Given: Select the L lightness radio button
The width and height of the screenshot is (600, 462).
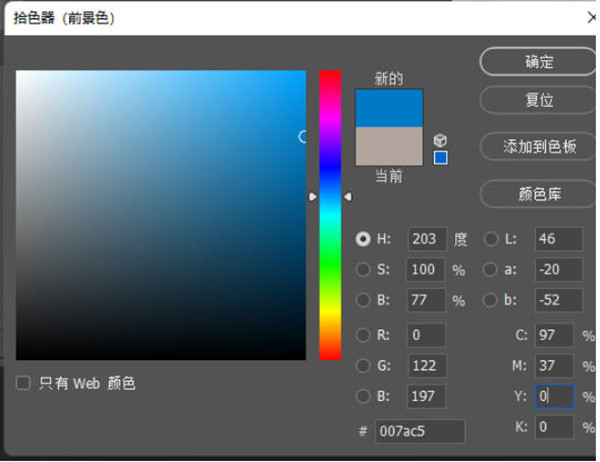Looking at the screenshot, I should [491, 239].
